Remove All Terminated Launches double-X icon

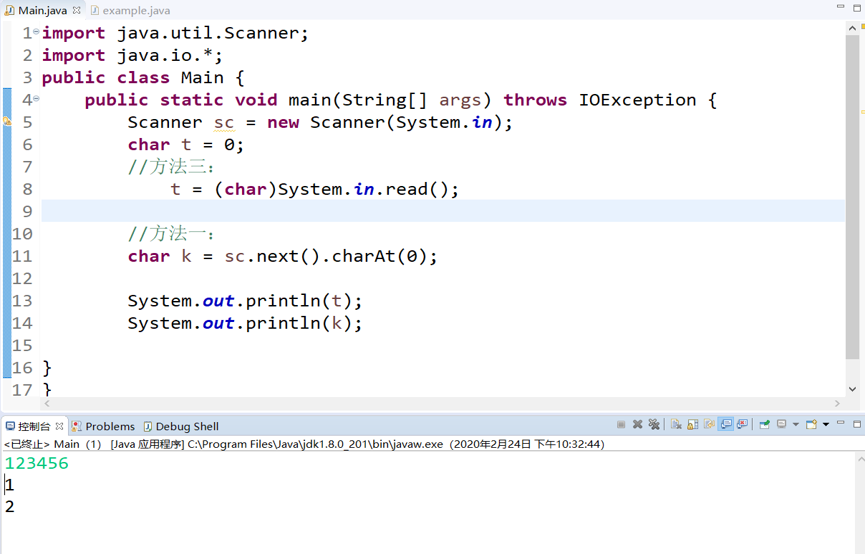pyautogui.click(x=654, y=425)
